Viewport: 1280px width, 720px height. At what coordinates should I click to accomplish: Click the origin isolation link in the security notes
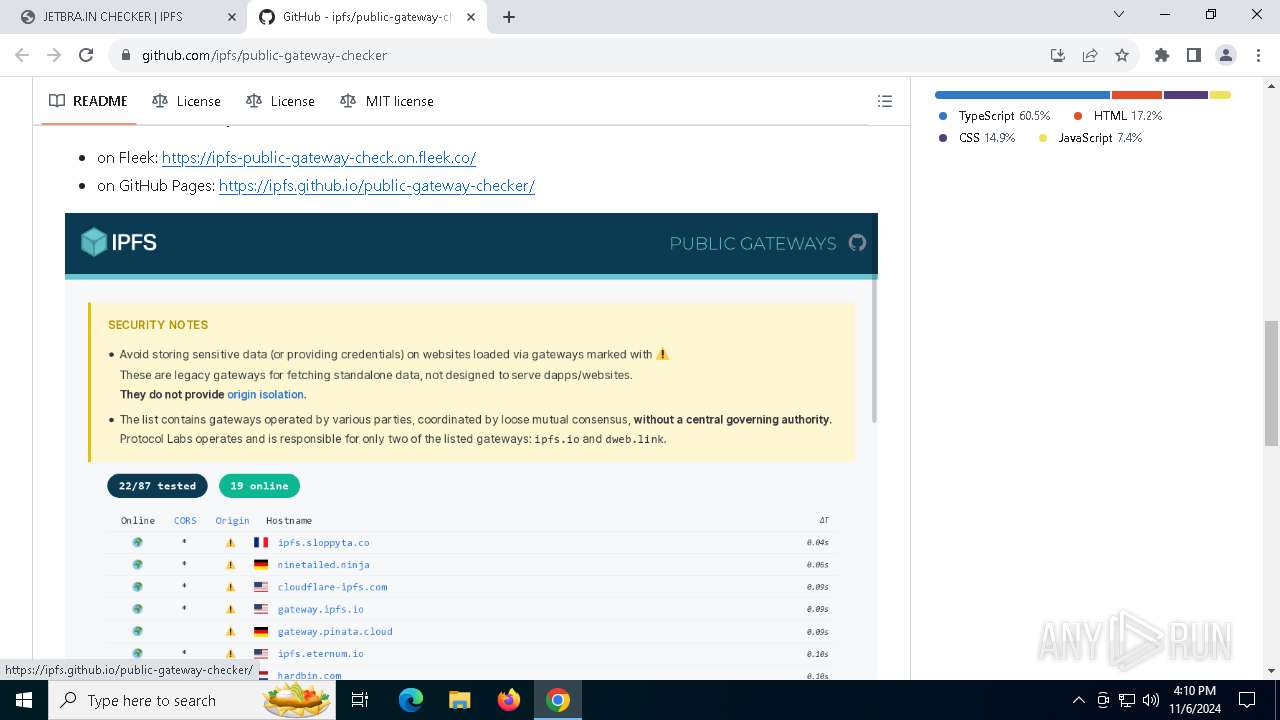pos(266,394)
